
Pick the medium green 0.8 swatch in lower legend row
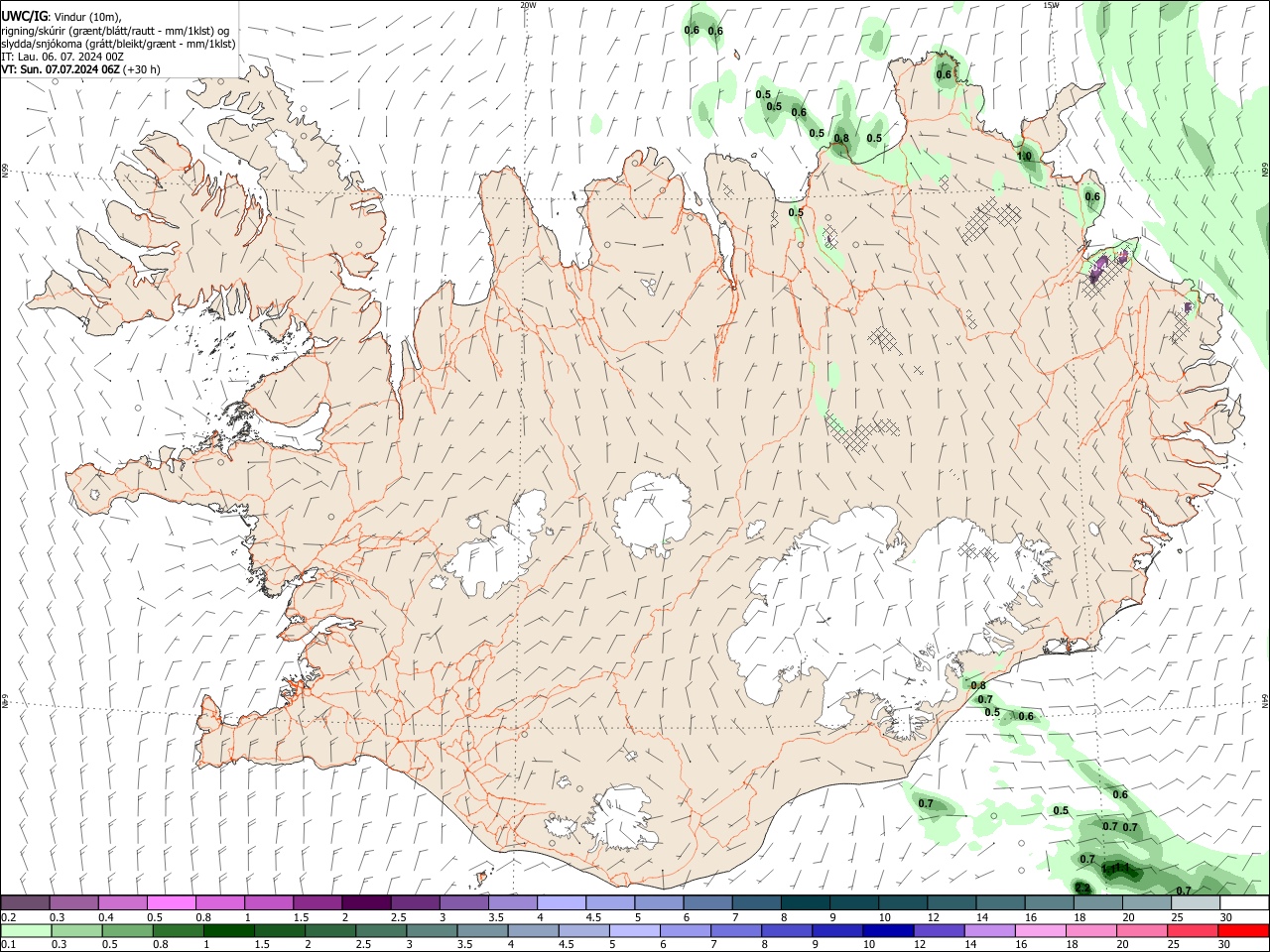pos(178,930)
